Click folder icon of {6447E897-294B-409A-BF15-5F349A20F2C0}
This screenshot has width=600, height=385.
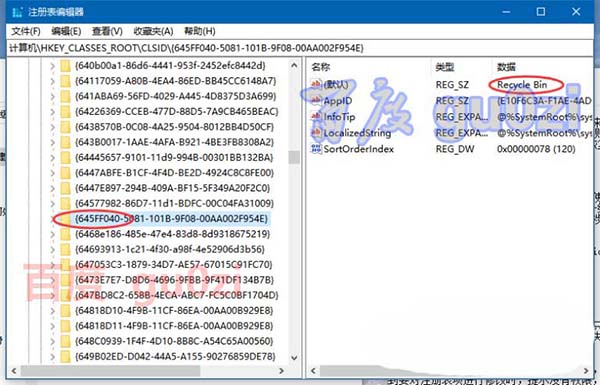pos(66,188)
